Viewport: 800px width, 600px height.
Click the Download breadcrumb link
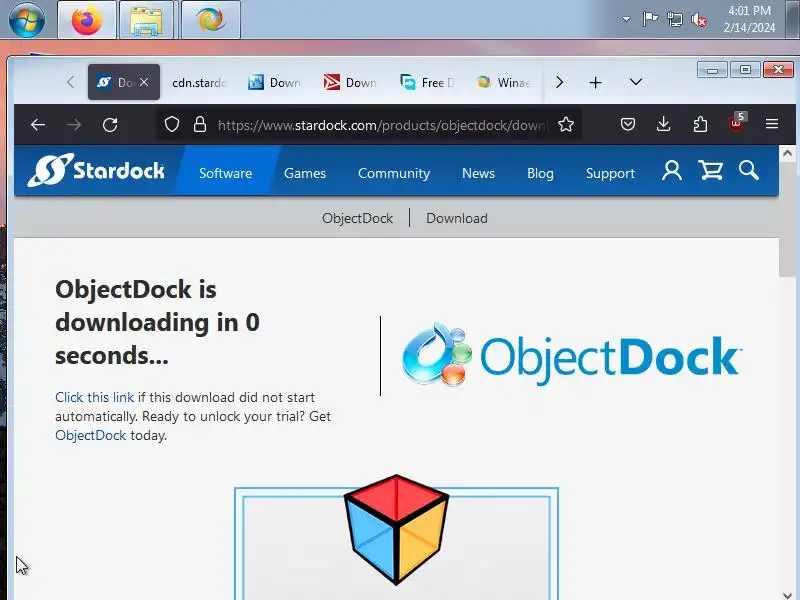pos(457,218)
